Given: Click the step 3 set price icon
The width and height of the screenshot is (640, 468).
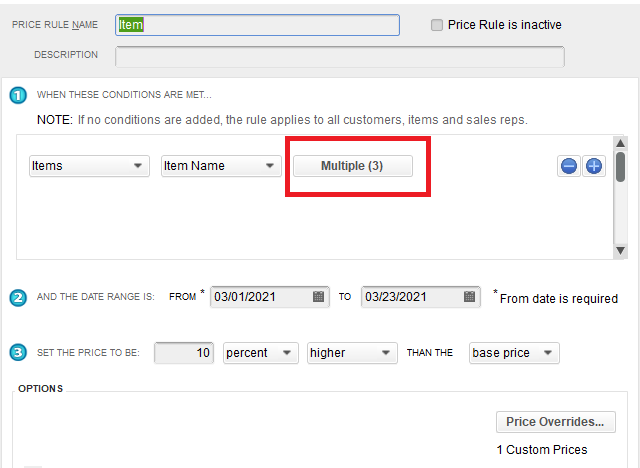Looking at the screenshot, I should [18, 352].
